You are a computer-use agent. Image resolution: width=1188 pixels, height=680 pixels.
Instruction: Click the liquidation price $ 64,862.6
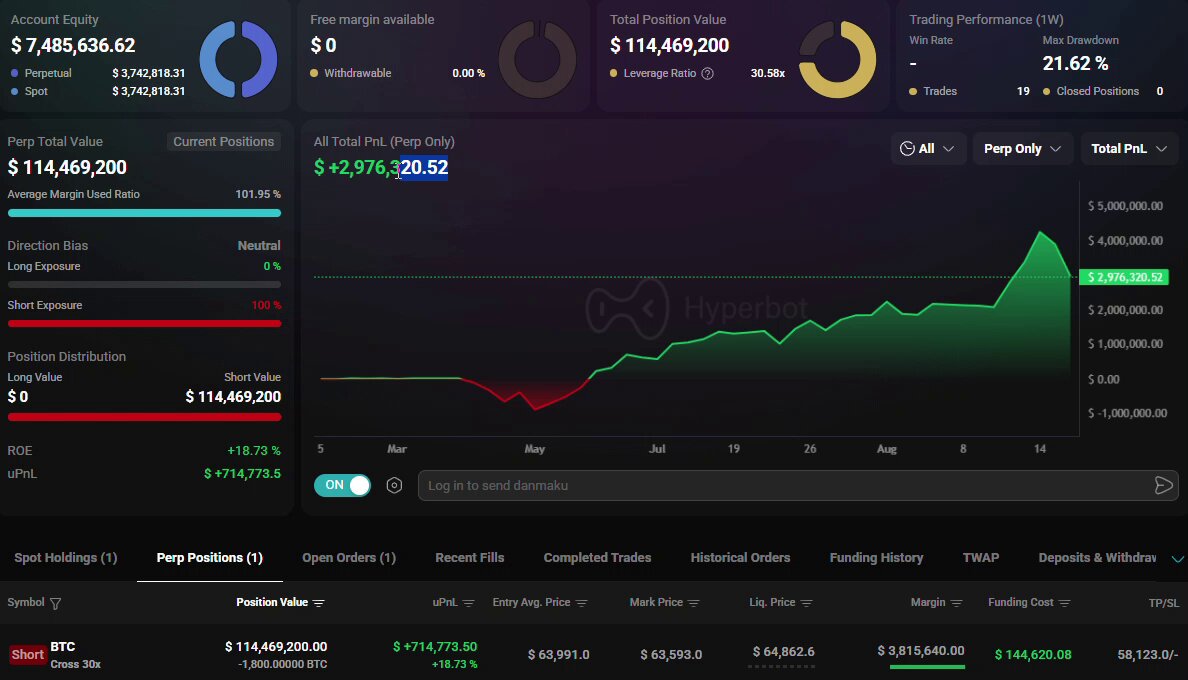(x=783, y=652)
